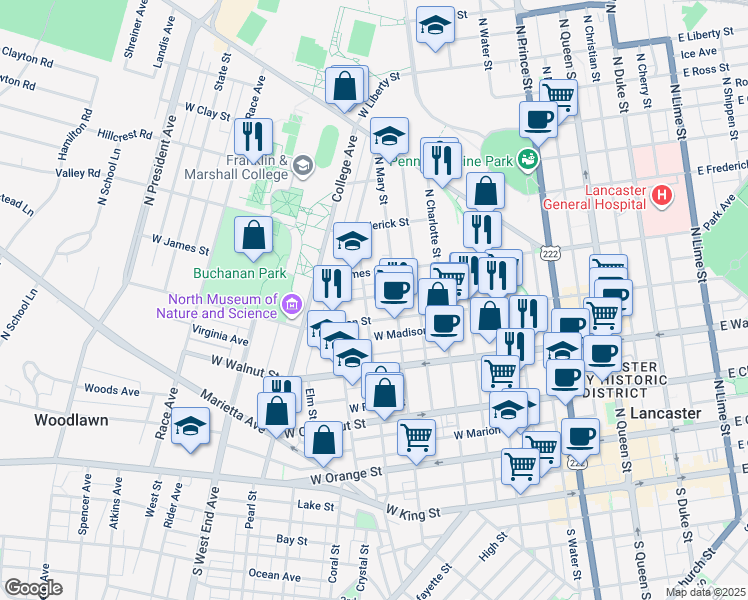This screenshot has height=600, width=748.
Task: Open school marker right of W Marion label
Action: (x=509, y=413)
